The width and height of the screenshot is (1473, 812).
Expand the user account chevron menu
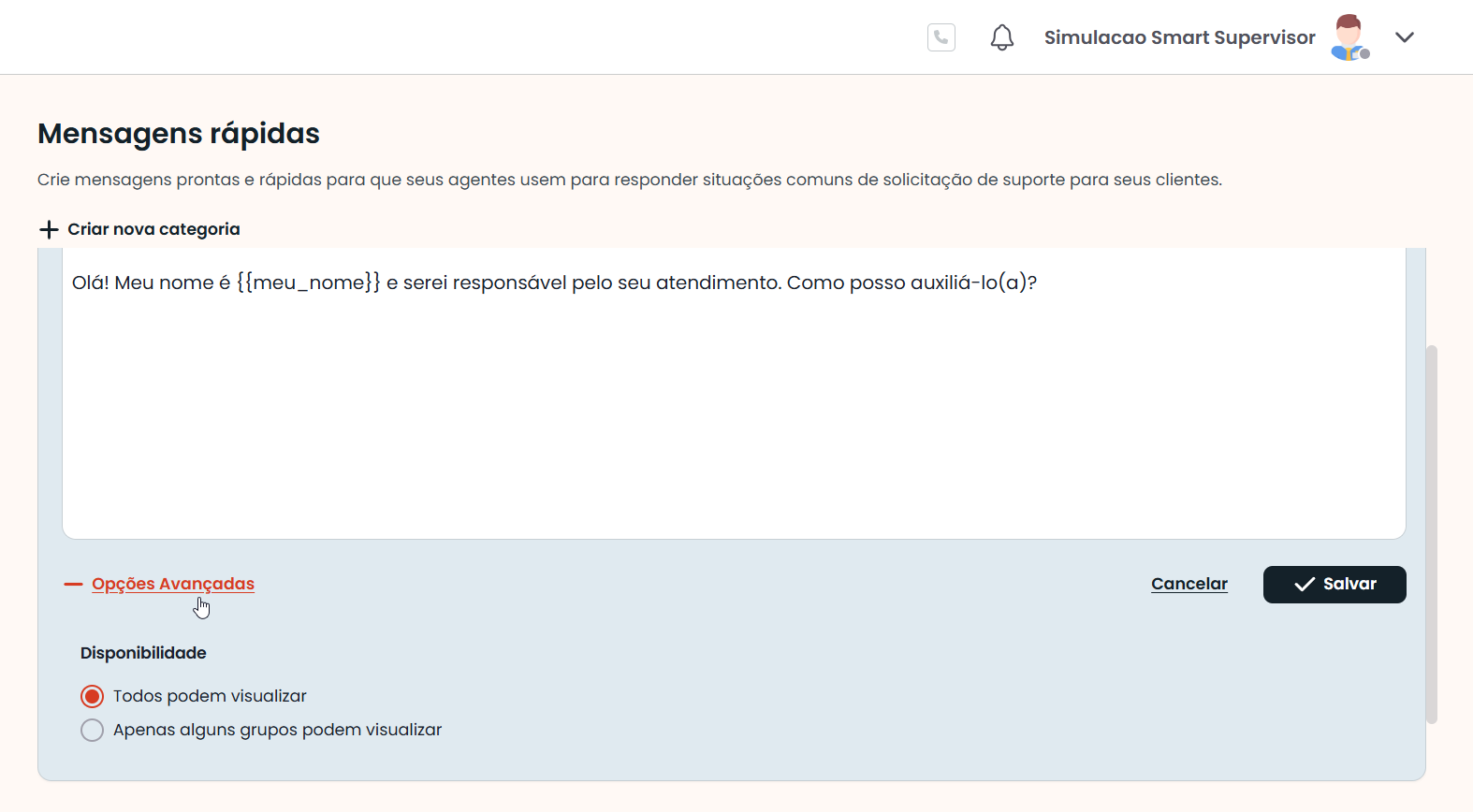coord(1404,37)
